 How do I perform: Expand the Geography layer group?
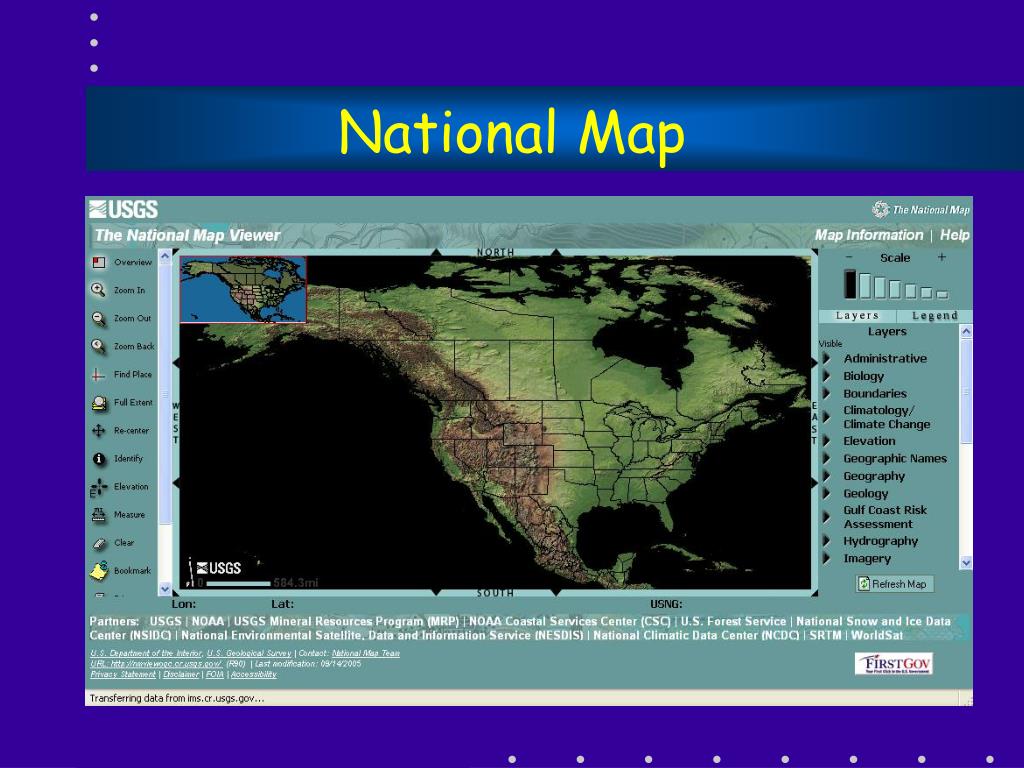[x=827, y=476]
